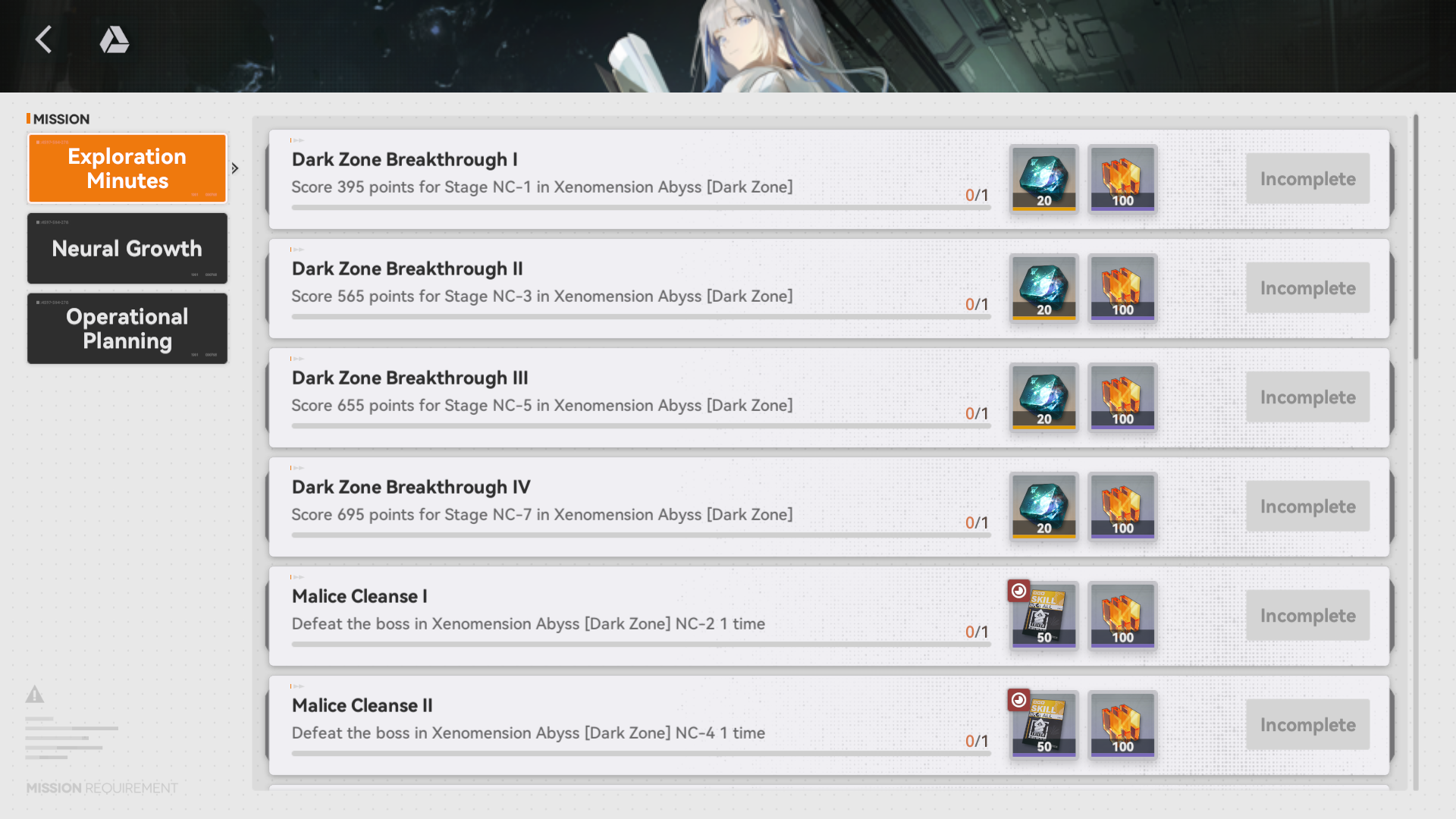Inspect skill book reward for Malice Cleanse II
This screenshot has width=1456, height=819.
coord(1044,724)
